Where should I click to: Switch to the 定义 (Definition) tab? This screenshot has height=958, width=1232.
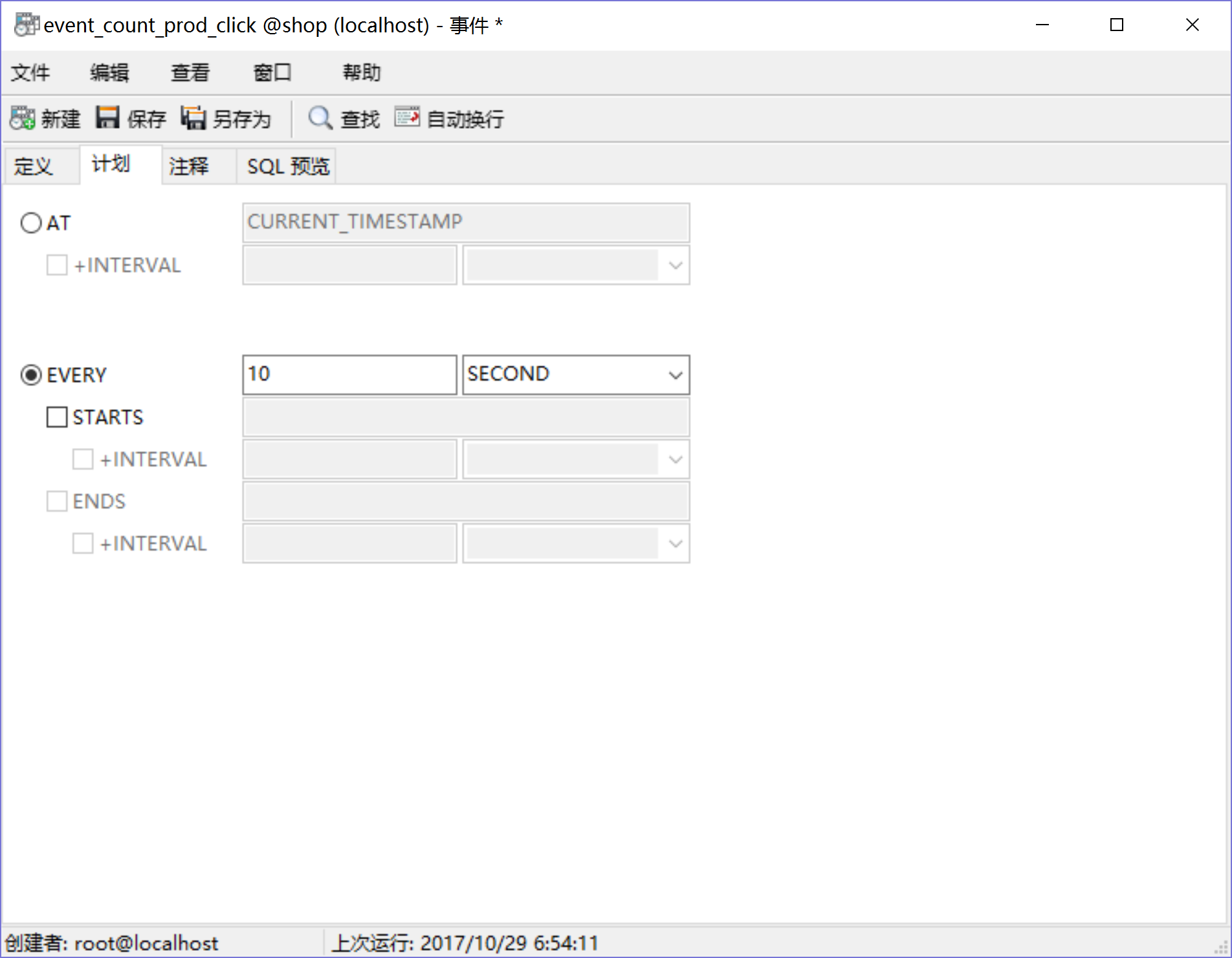42,166
